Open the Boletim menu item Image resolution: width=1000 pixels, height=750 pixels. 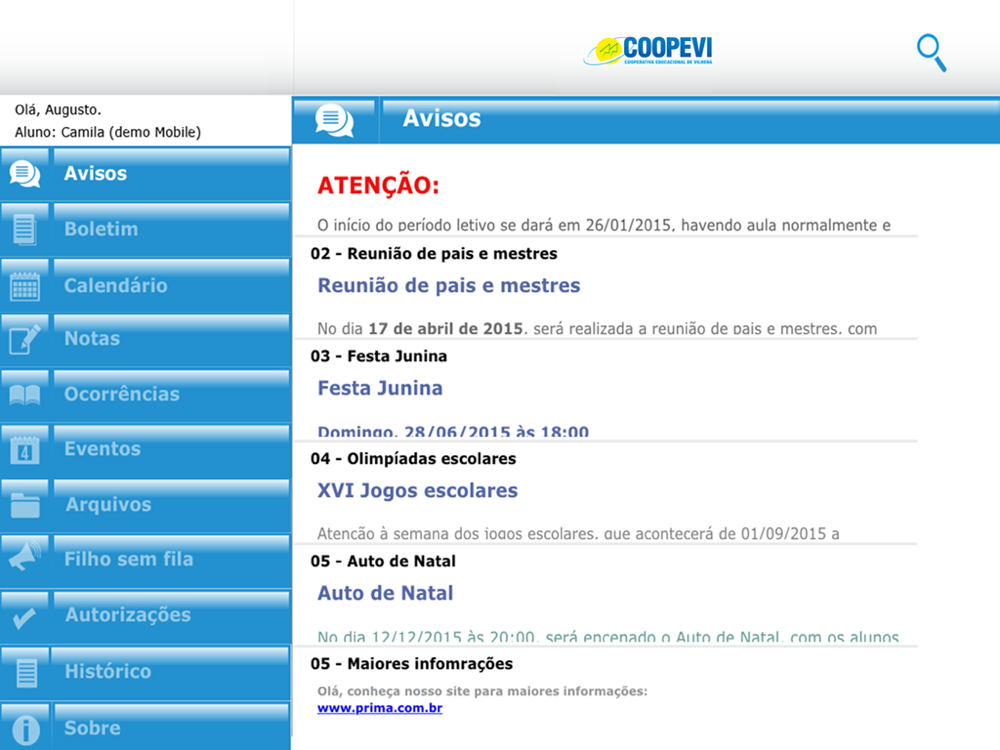(x=145, y=230)
